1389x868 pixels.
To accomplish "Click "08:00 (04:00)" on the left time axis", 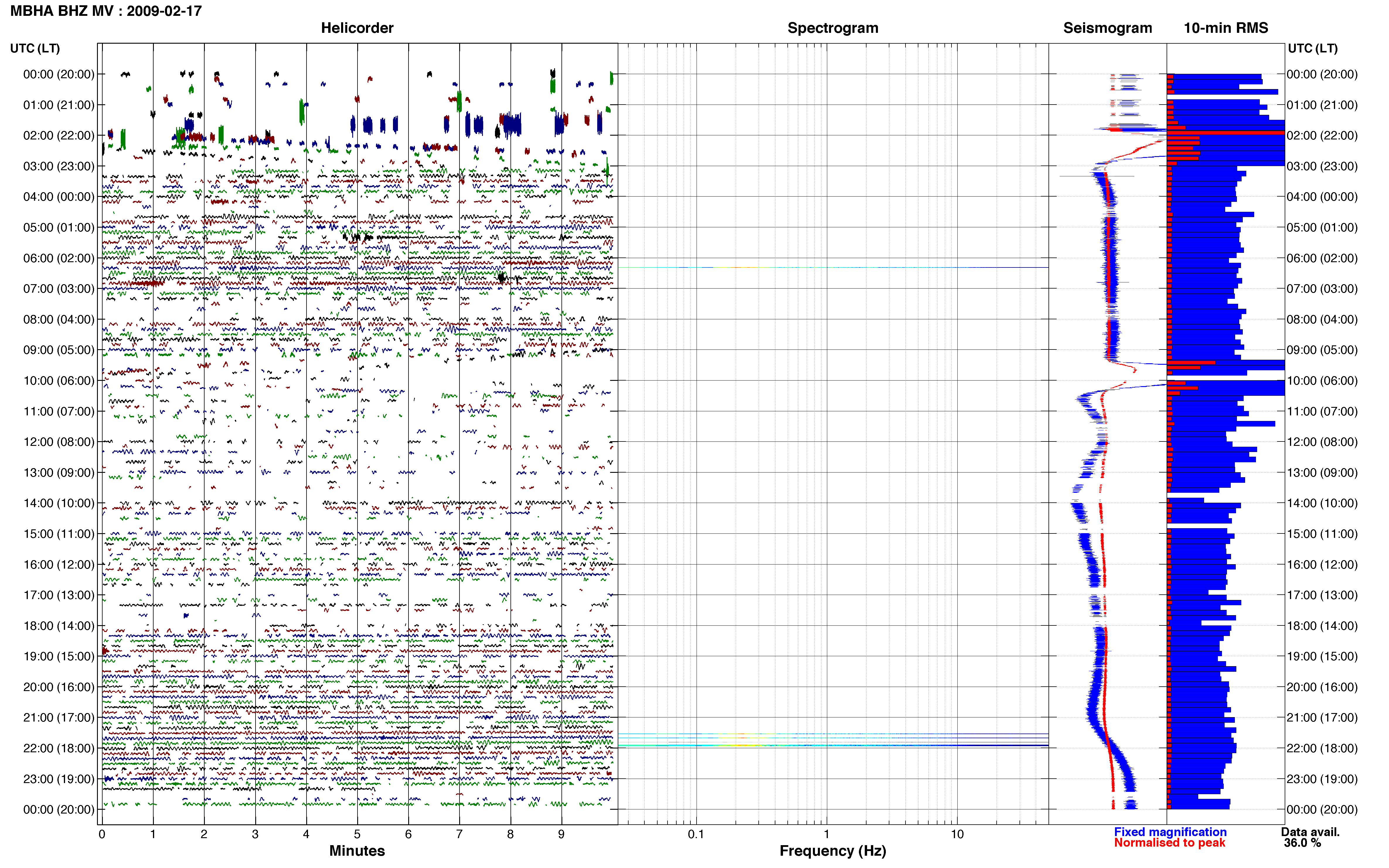I will 59,319.
